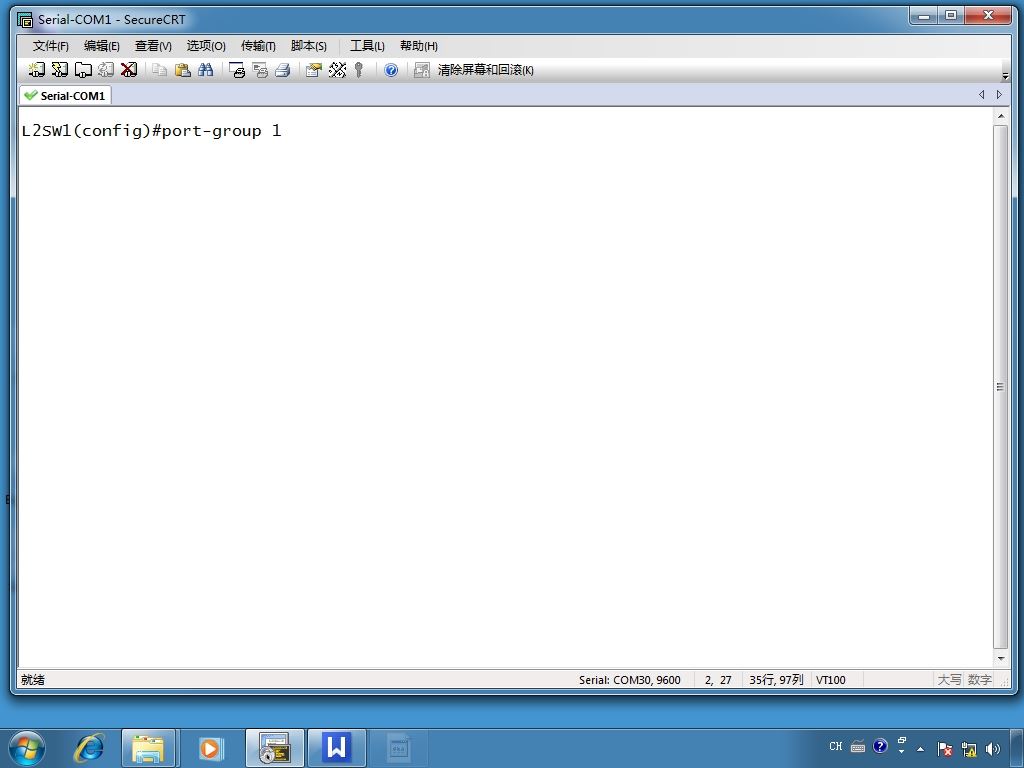Screen dimensions: 1024x768
Task: Click the '大写' caps lock indicator
Action: tap(950, 680)
